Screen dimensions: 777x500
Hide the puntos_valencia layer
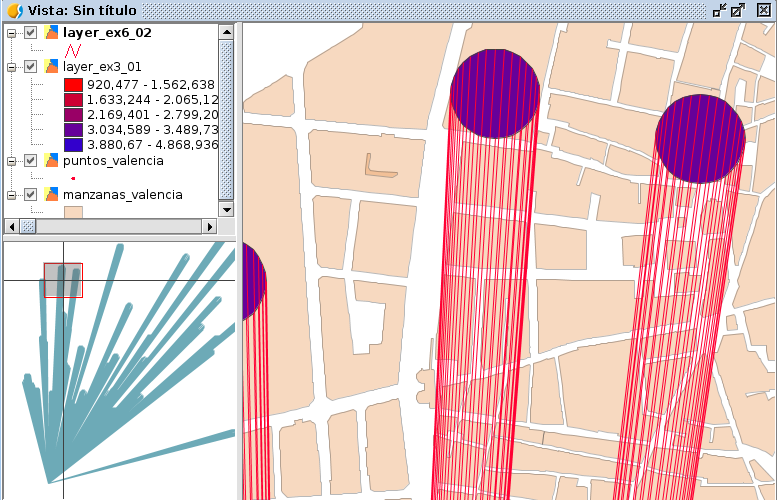(x=31, y=160)
